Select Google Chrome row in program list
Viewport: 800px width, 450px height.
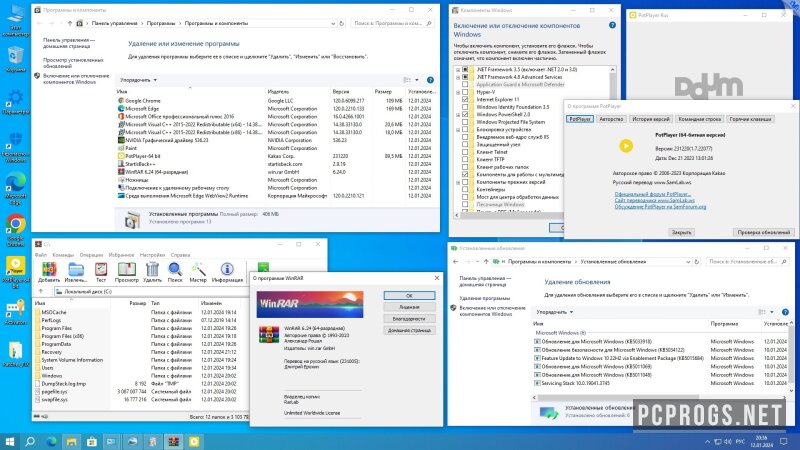click(276, 101)
